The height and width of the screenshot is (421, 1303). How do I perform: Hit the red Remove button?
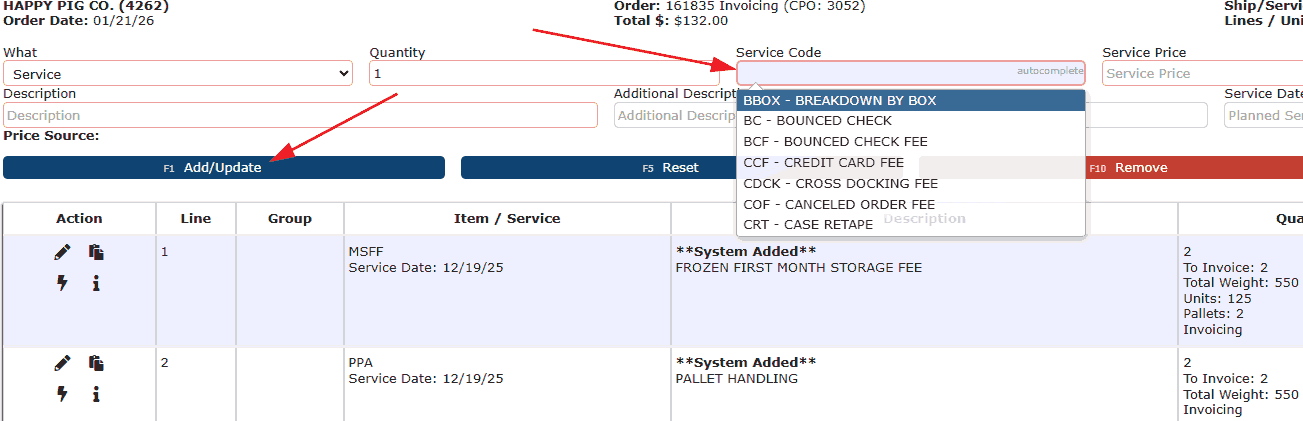[x=1140, y=168]
